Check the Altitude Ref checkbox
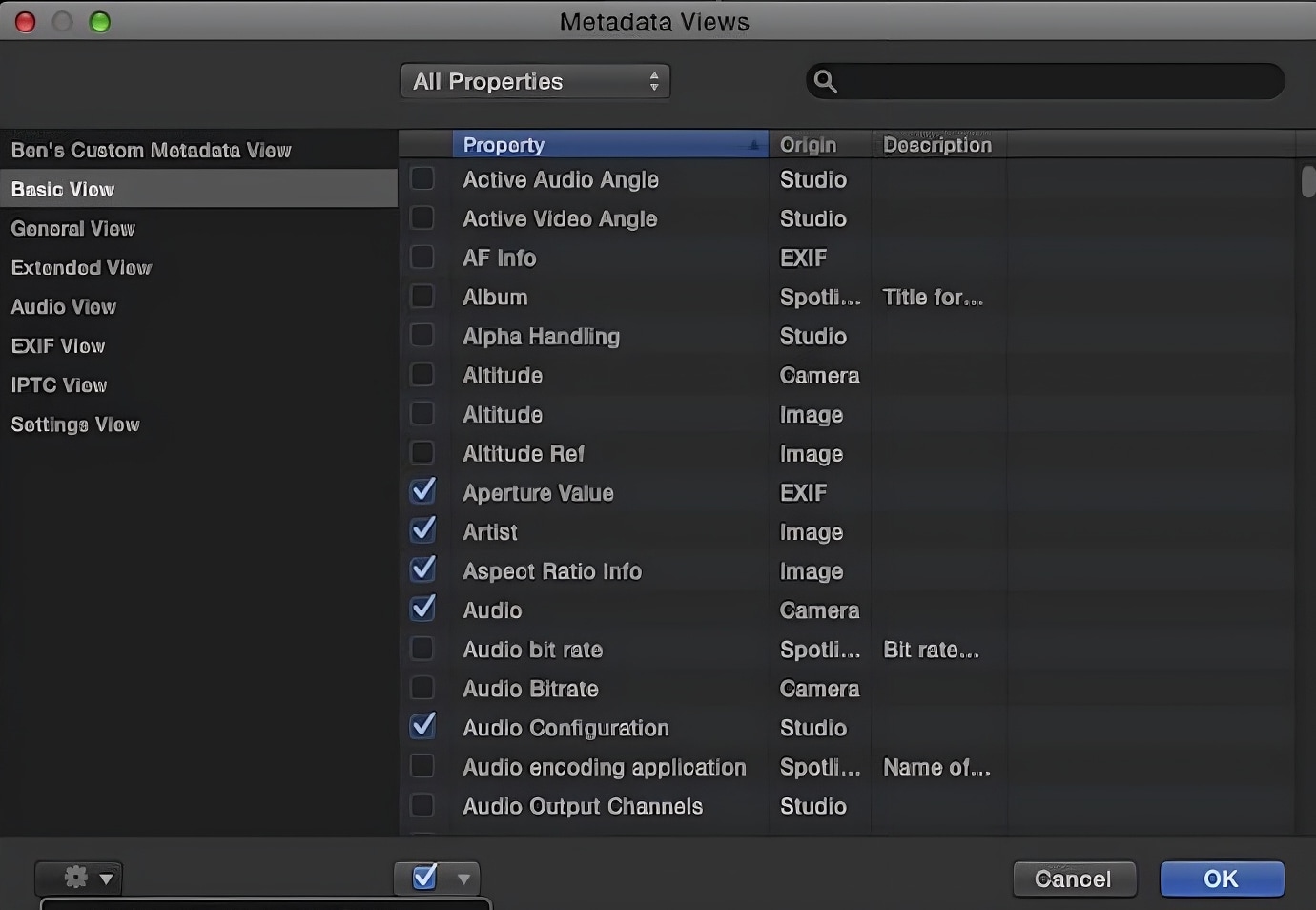Screen dimensions: 1316x910 [x=422, y=453]
